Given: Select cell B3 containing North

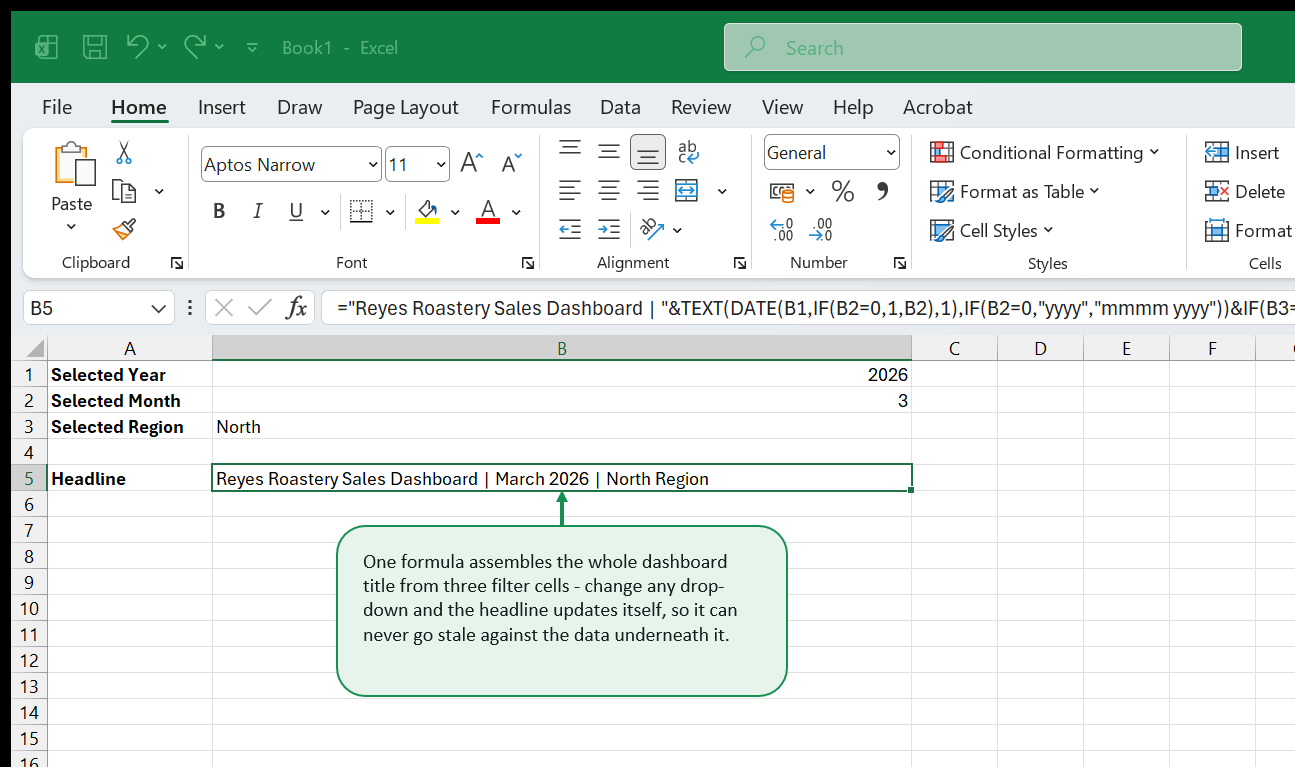Looking at the screenshot, I should (x=562, y=427).
